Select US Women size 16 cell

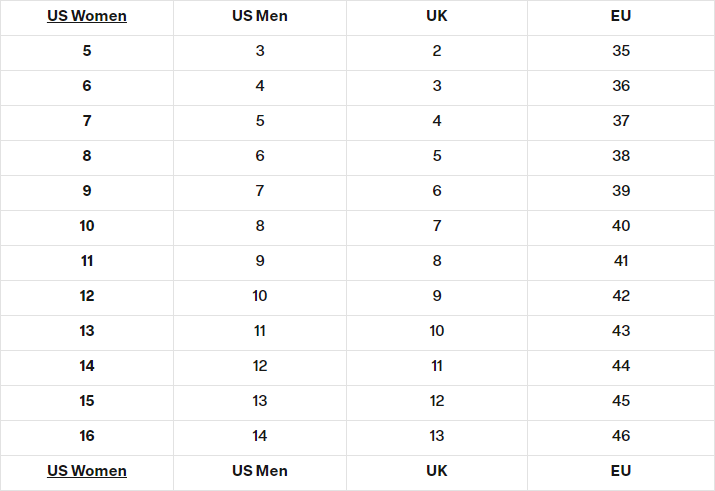click(x=87, y=436)
